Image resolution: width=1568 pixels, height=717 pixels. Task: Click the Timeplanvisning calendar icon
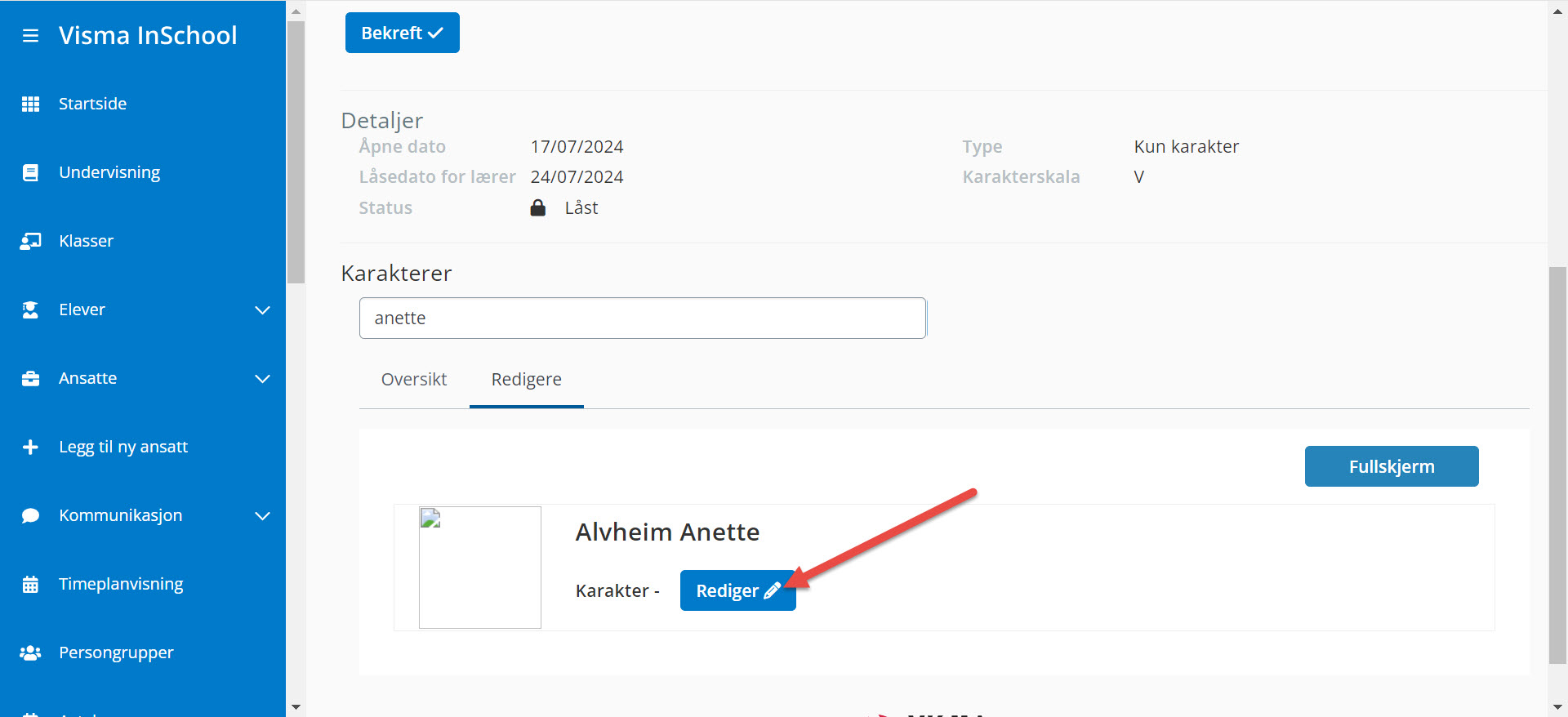(30, 584)
